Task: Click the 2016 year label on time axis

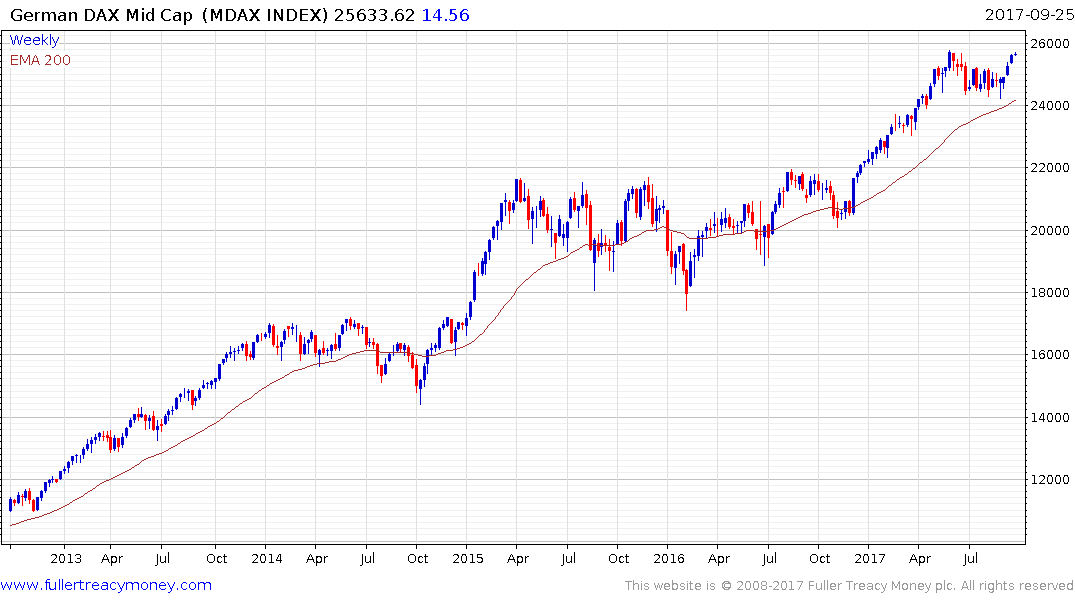Action: coord(668,558)
